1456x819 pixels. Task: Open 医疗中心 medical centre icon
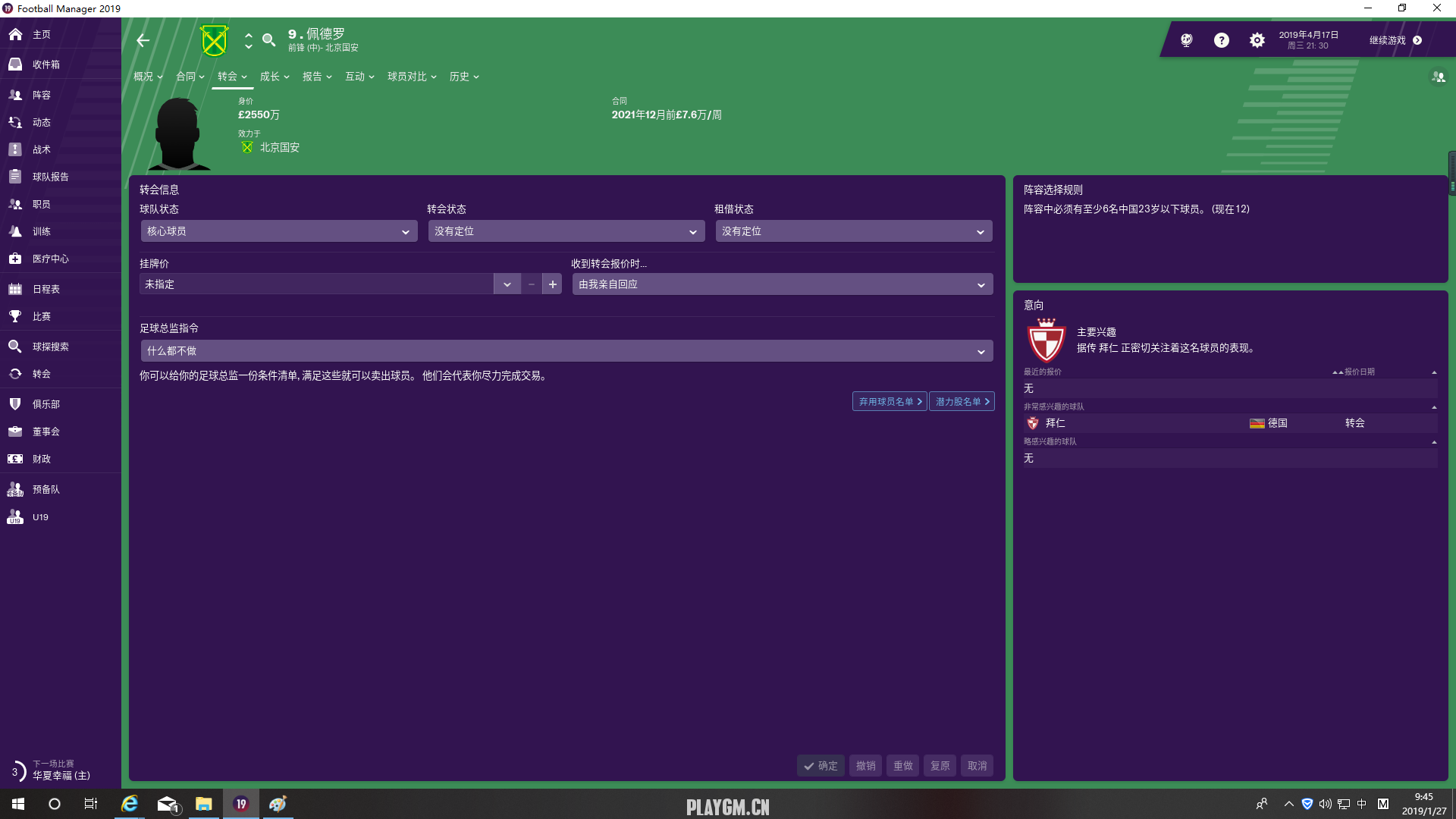15,259
